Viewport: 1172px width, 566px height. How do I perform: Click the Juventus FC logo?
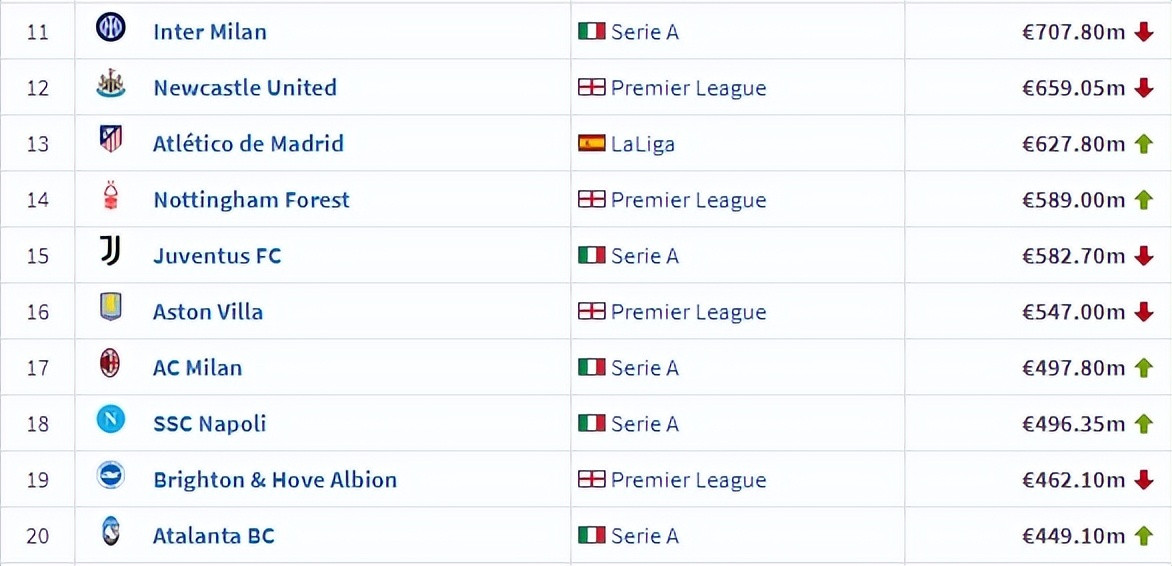[x=111, y=252]
